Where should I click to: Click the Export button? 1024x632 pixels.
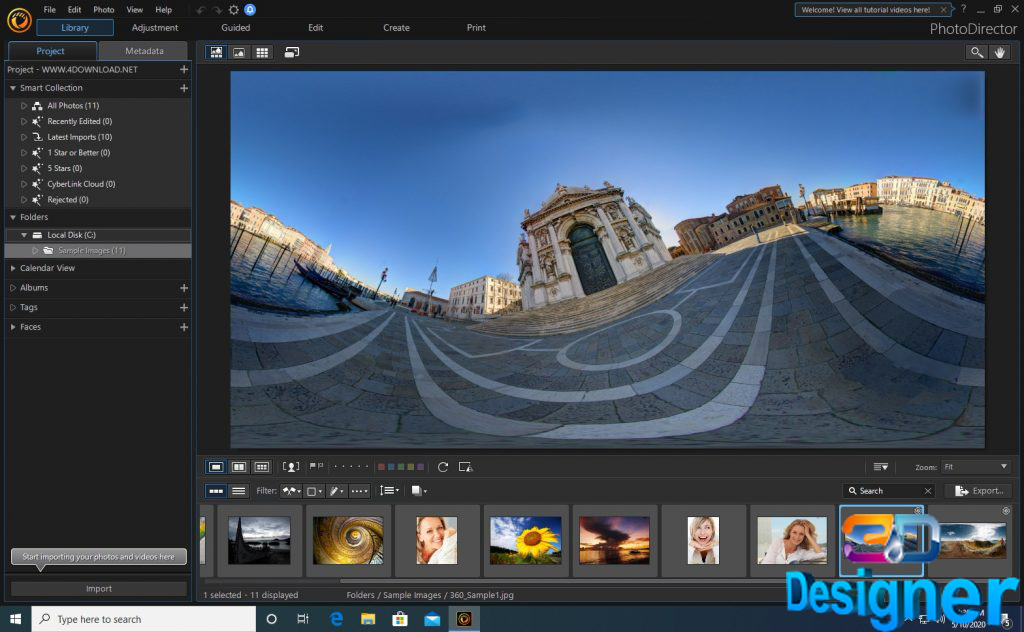978,491
